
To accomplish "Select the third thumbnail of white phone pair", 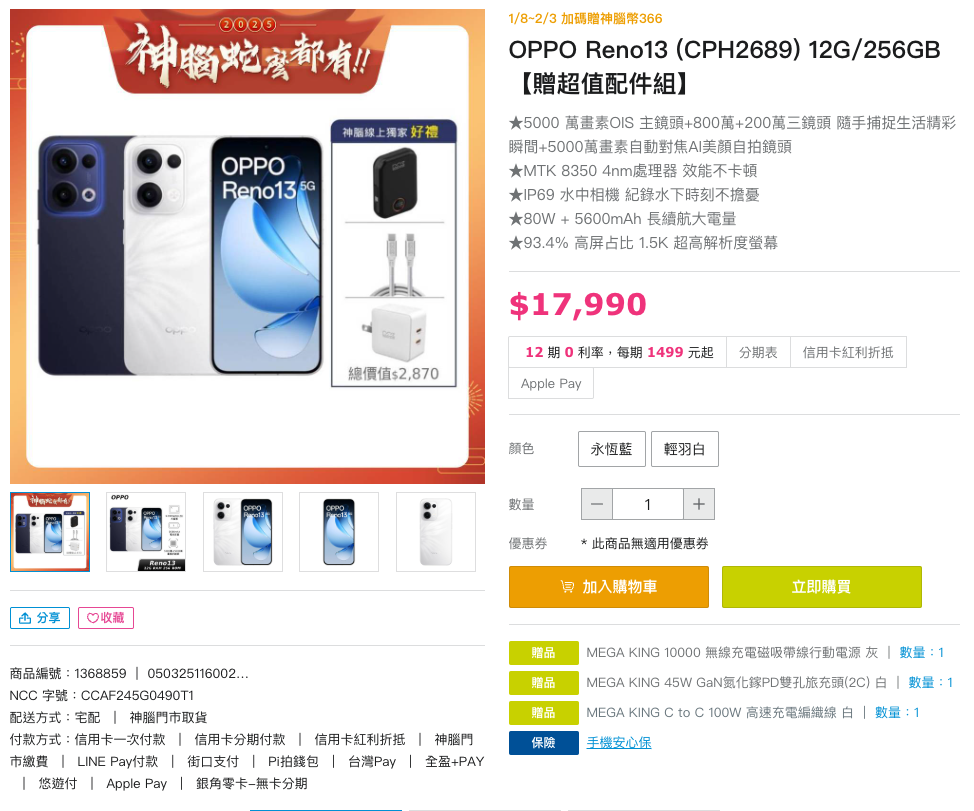I will (x=243, y=532).
